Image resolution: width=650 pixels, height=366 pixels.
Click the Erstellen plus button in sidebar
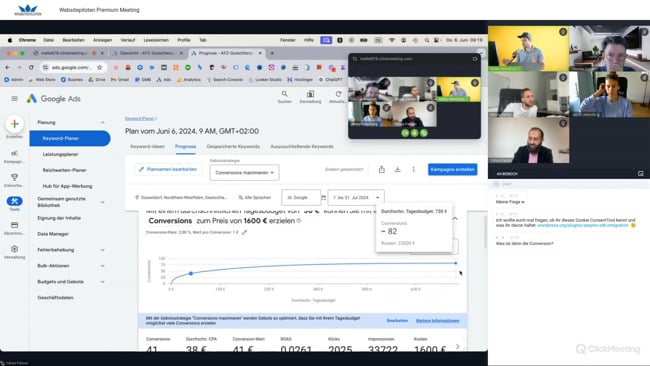pyautogui.click(x=15, y=124)
